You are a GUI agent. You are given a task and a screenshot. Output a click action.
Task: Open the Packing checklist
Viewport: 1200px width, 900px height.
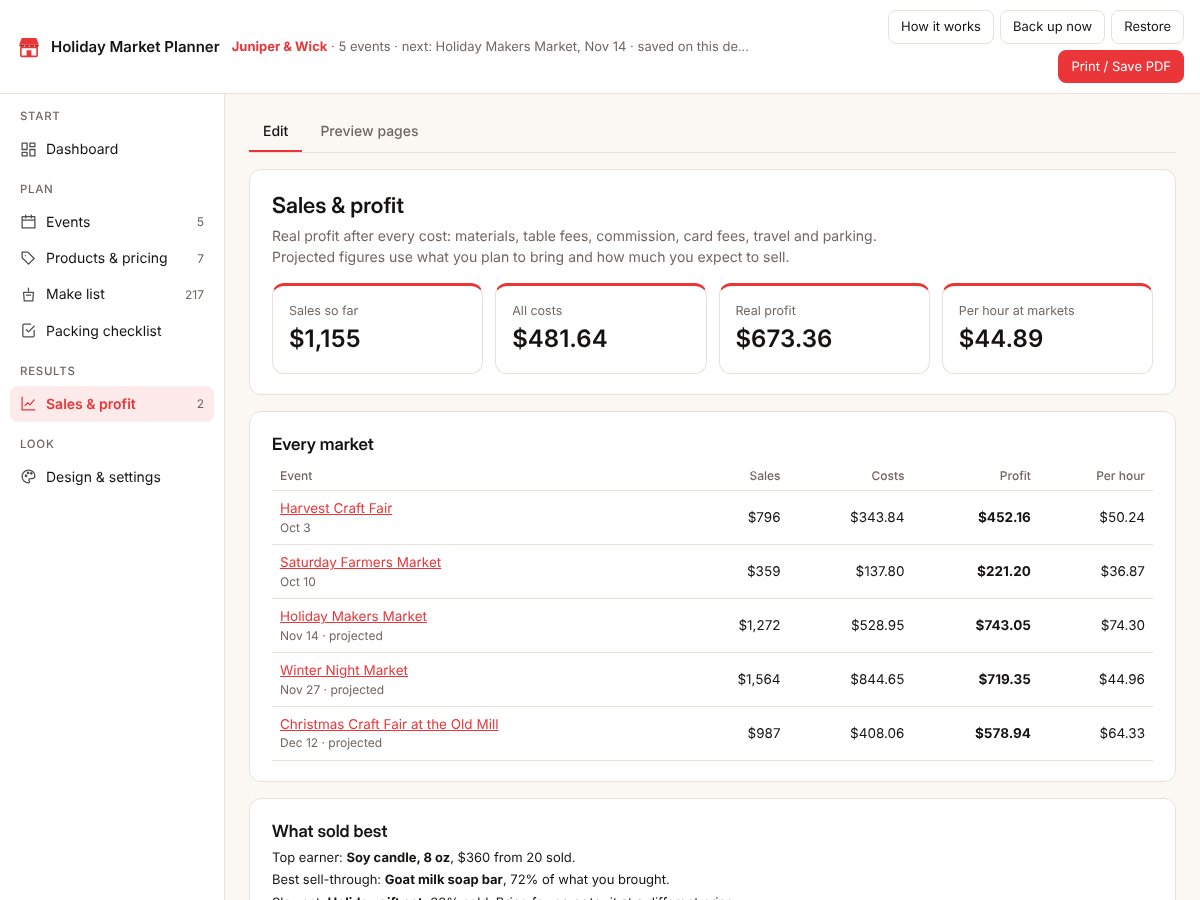click(x=112, y=331)
